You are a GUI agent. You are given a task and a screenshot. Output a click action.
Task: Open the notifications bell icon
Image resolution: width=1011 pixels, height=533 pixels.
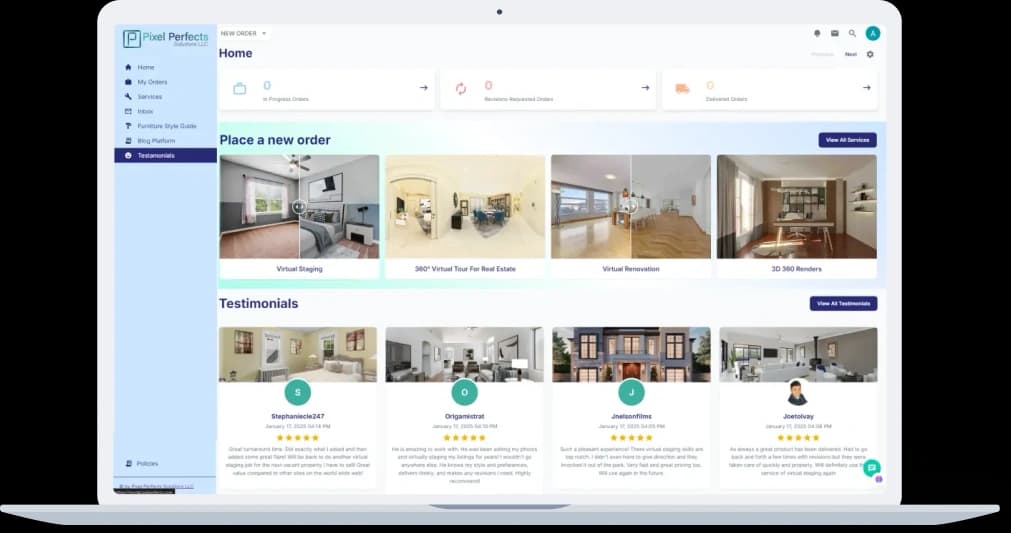[x=817, y=34]
